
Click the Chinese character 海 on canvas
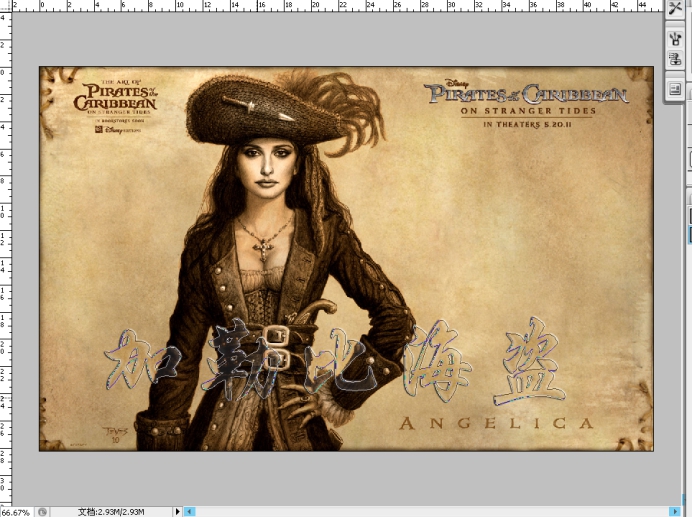pyautogui.click(x=438, y=361)
